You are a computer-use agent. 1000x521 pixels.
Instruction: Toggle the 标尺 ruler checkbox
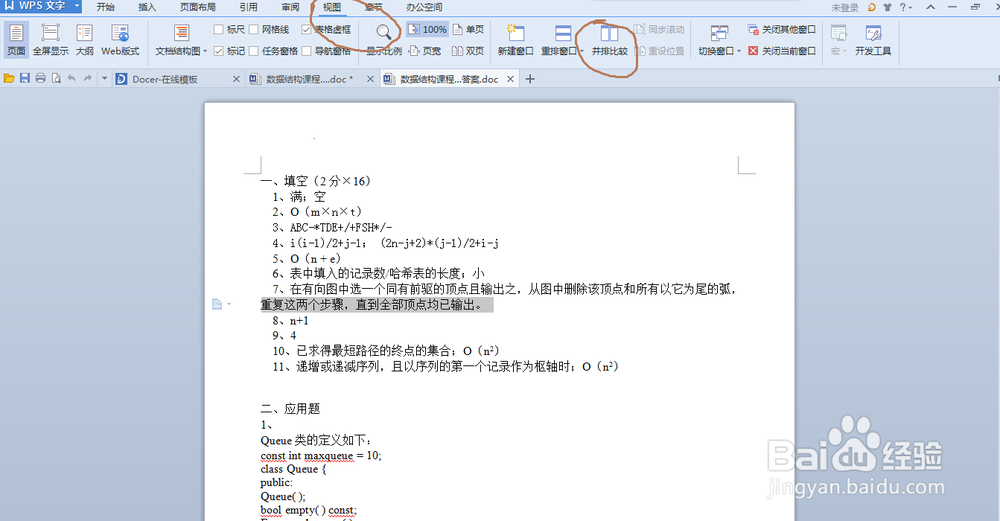click(x=219, y=29)
